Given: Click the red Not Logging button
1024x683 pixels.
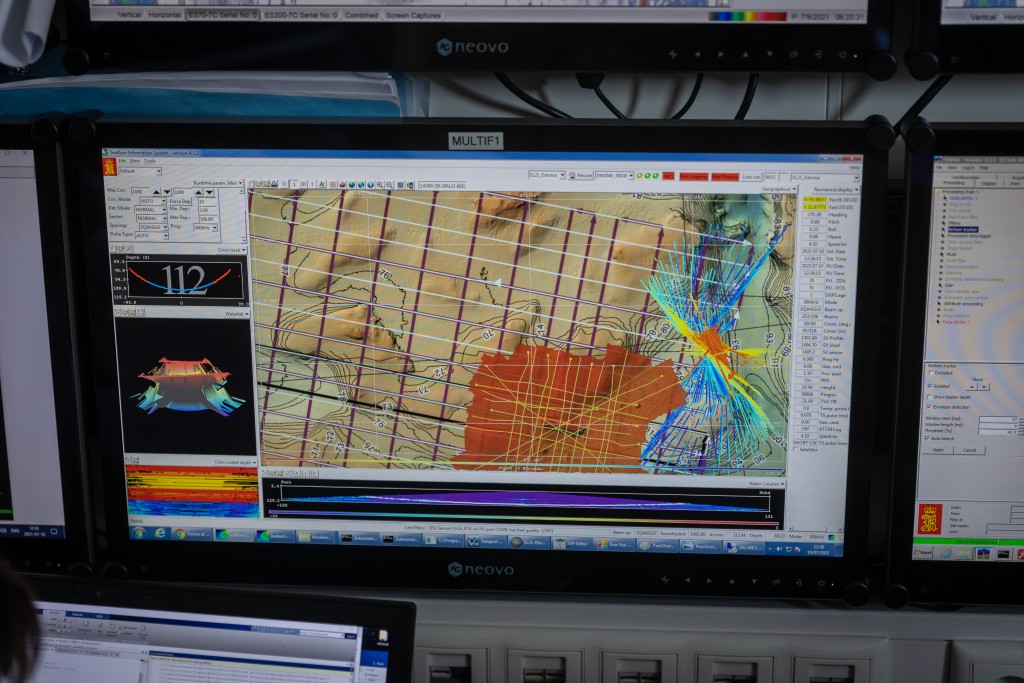Looking at the screenshot, I should [695, 176].
